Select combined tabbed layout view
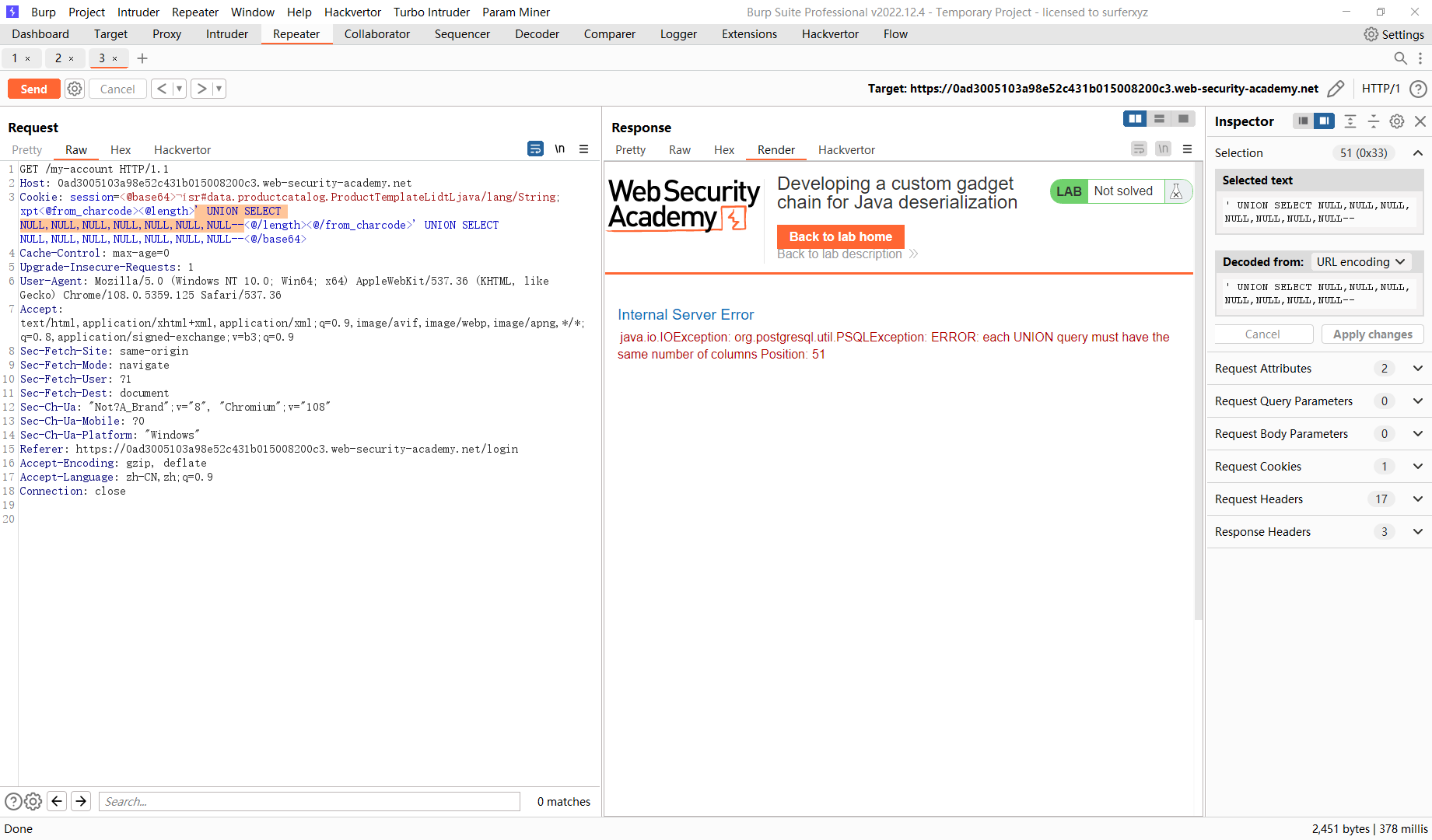 click(1183, 118)
